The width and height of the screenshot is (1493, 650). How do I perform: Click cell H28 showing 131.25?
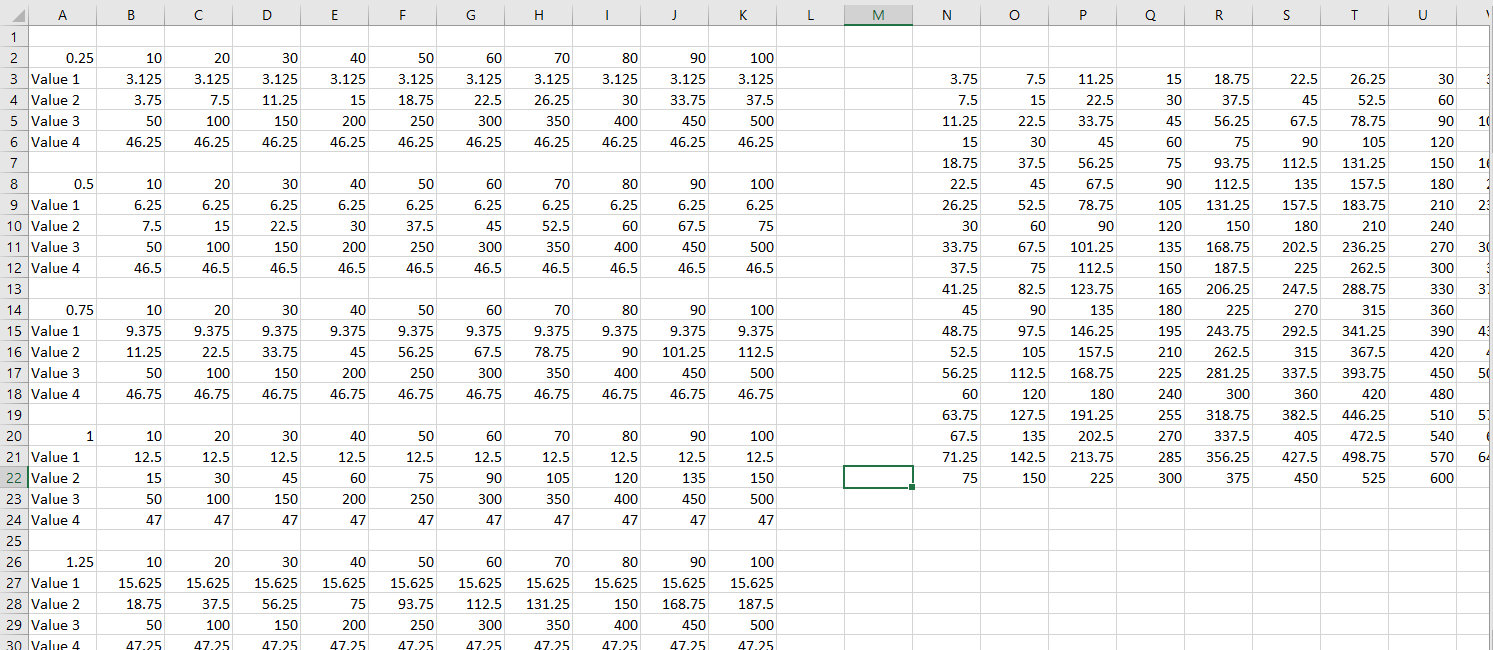(538, 604)
